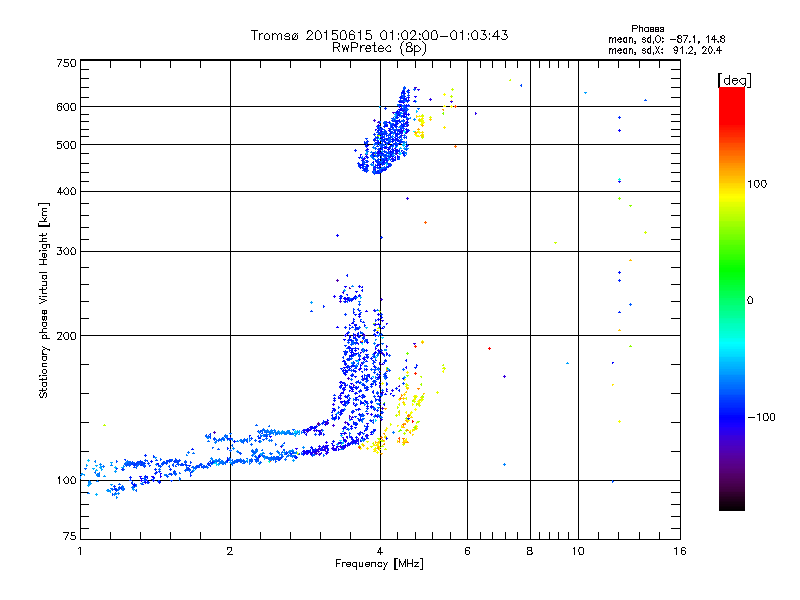Click the 'mean, sd,X: 91.2, 20.4' statistic

665,50
